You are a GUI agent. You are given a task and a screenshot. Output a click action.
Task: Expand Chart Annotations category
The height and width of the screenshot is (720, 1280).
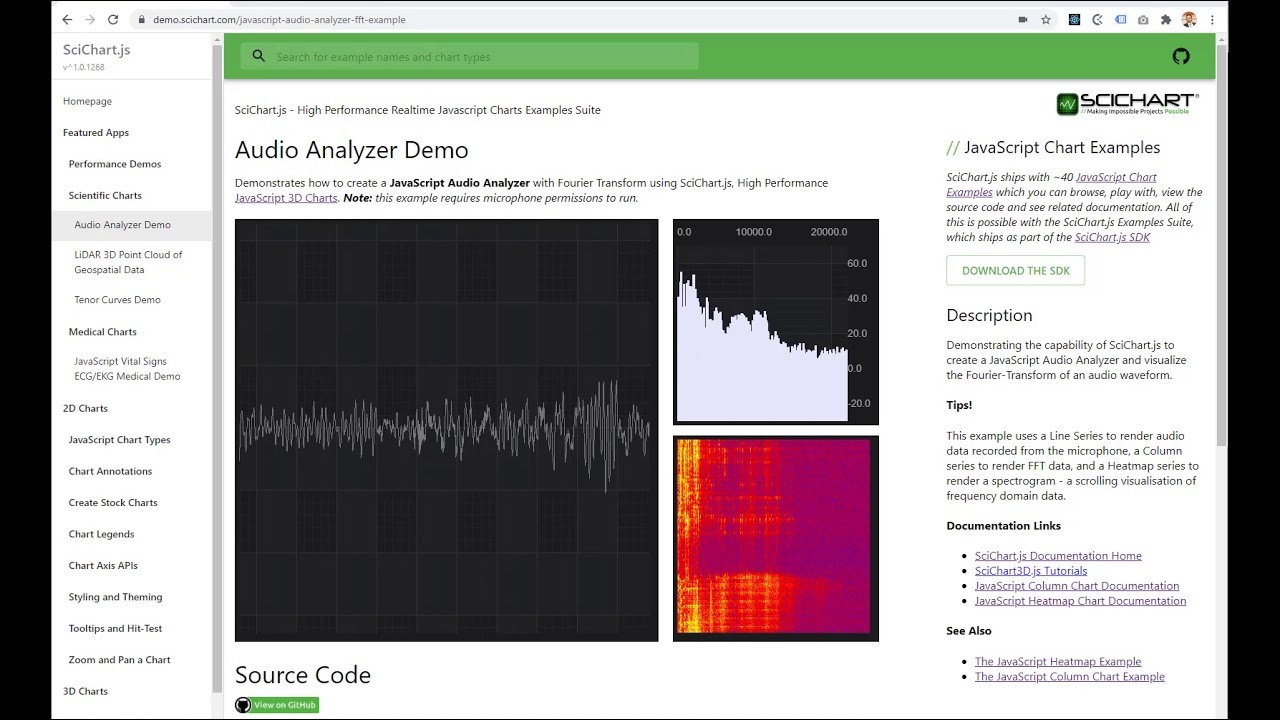pyautogui.click(x=110, y=471)
